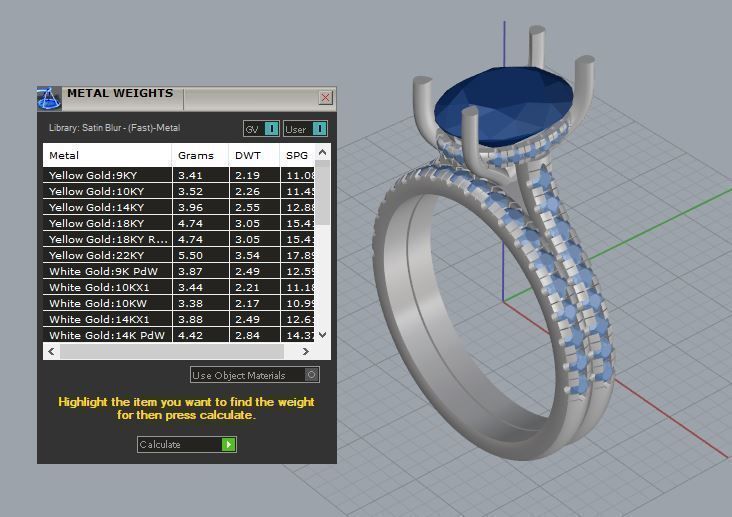732x517 pixels.
Task: Click the Metal Weights scale icon
Action: (49, 99)
